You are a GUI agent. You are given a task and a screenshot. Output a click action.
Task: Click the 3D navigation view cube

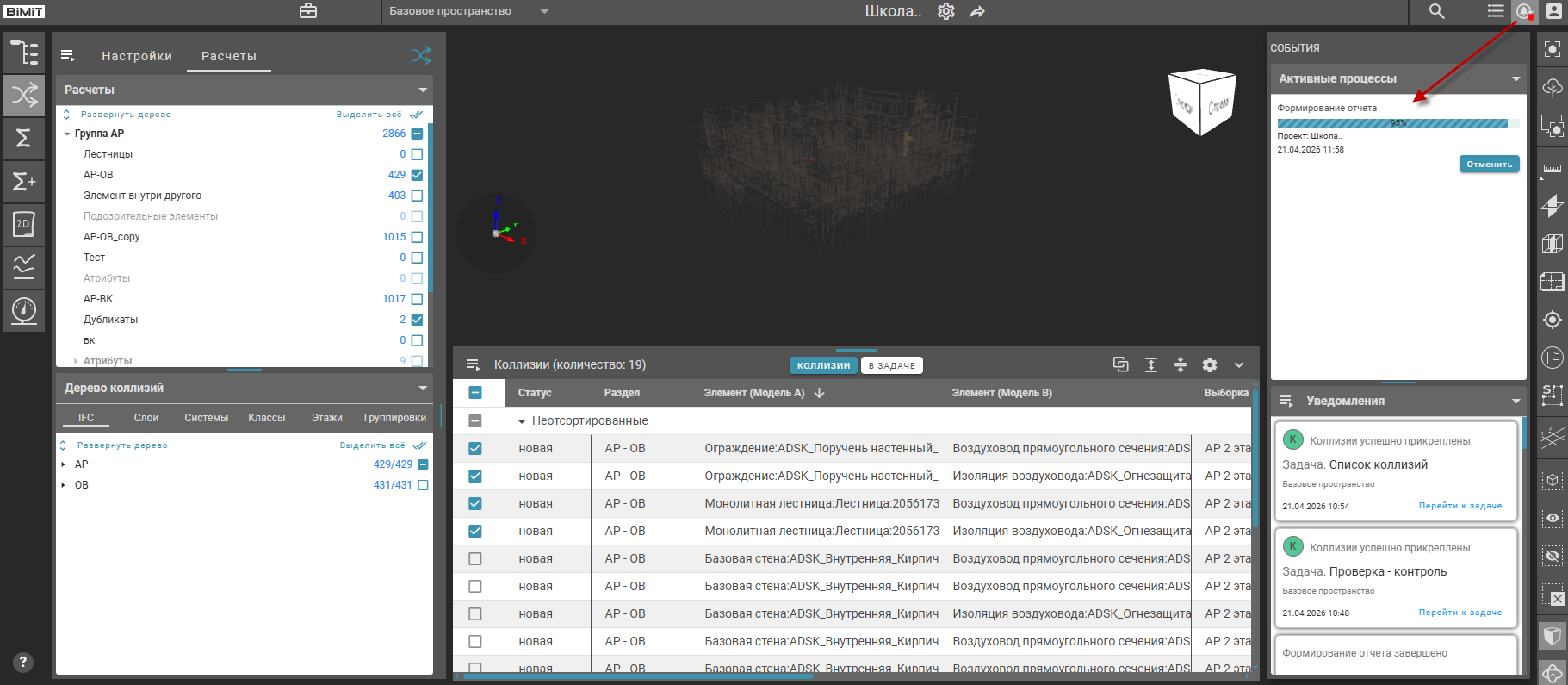pyautogui.click(x=1201, y=103)
